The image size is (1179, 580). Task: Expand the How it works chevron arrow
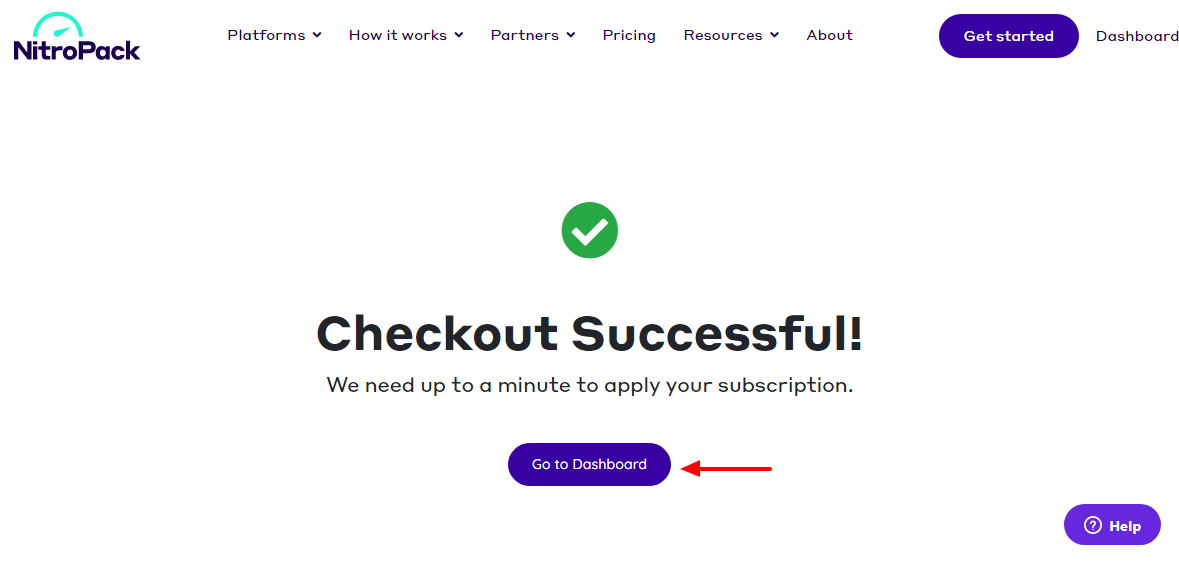pyautogui.click(x=459, y=35)
